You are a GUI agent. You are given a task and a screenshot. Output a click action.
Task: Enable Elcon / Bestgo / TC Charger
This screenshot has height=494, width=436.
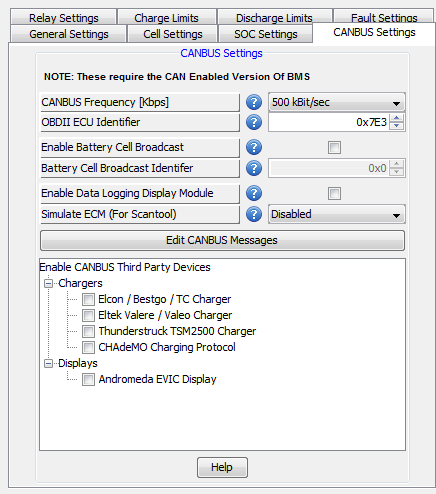coord(88,299)
